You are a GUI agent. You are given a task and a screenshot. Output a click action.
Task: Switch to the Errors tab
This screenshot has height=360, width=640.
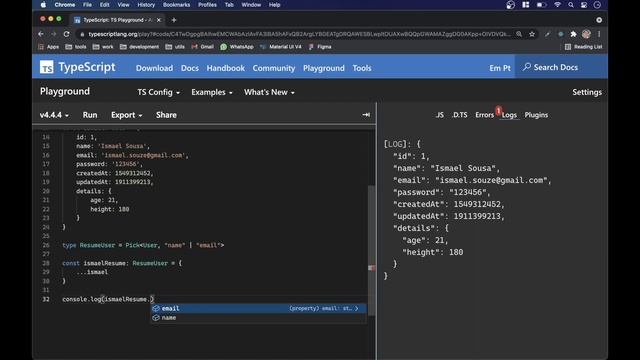point(484,115)
